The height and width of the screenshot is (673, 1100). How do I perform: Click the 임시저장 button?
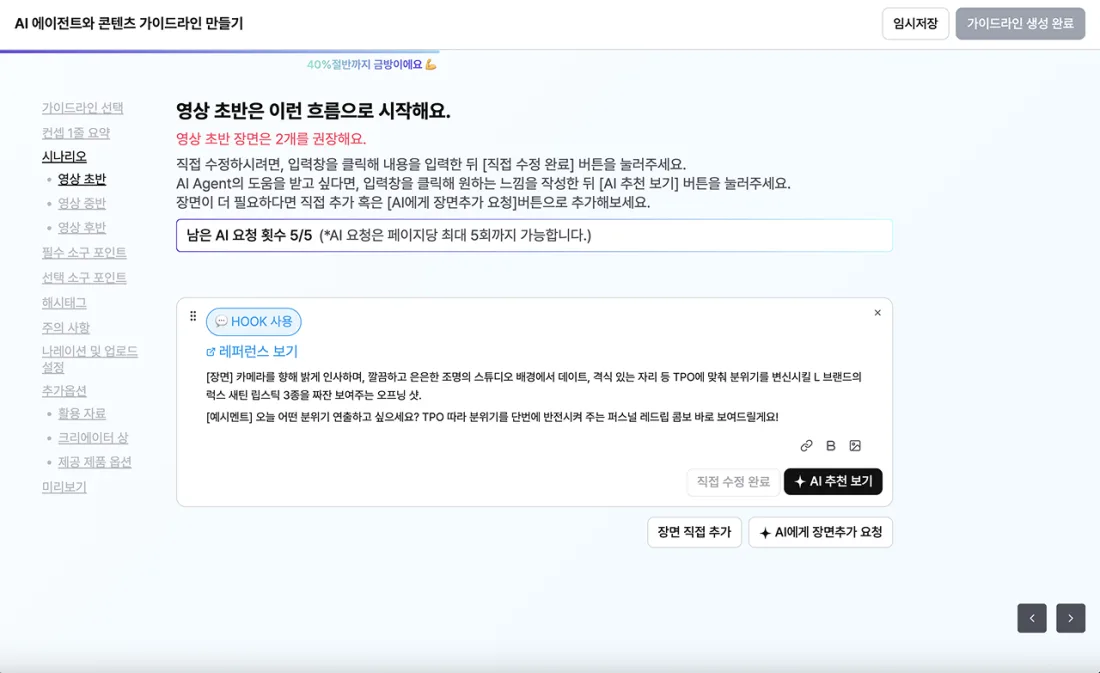pyautogui.click(x=915, y=23)
